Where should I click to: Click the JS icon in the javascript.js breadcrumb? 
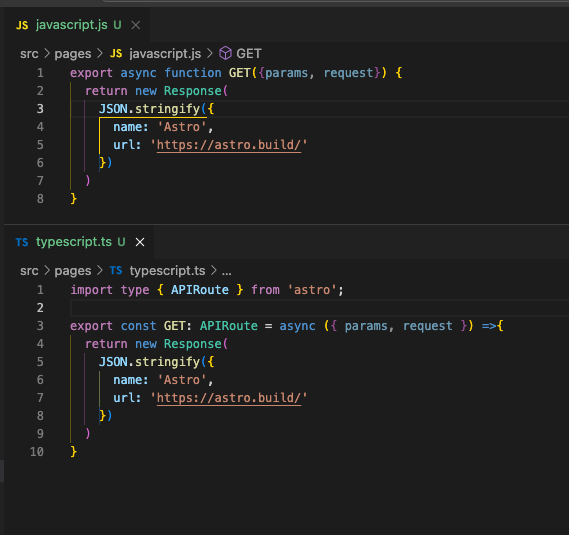116,53
